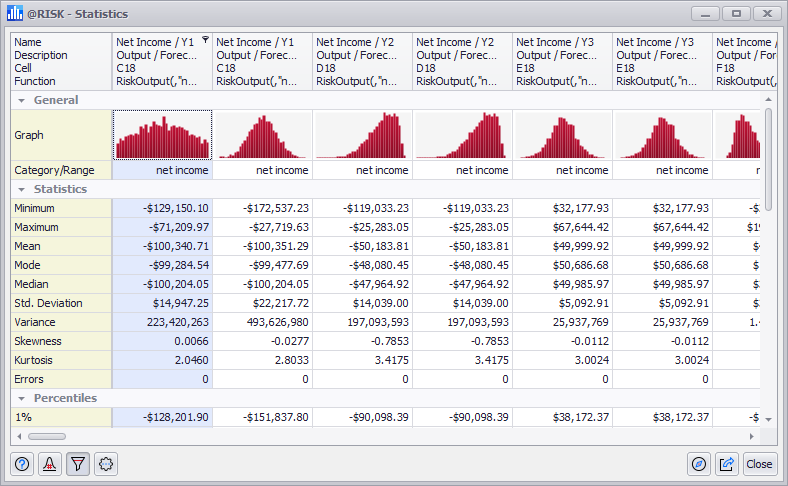Click the distribution graph icon in bottom toolbar
The width and height of the screenshot is (788, 486).
tap(50, 464)
